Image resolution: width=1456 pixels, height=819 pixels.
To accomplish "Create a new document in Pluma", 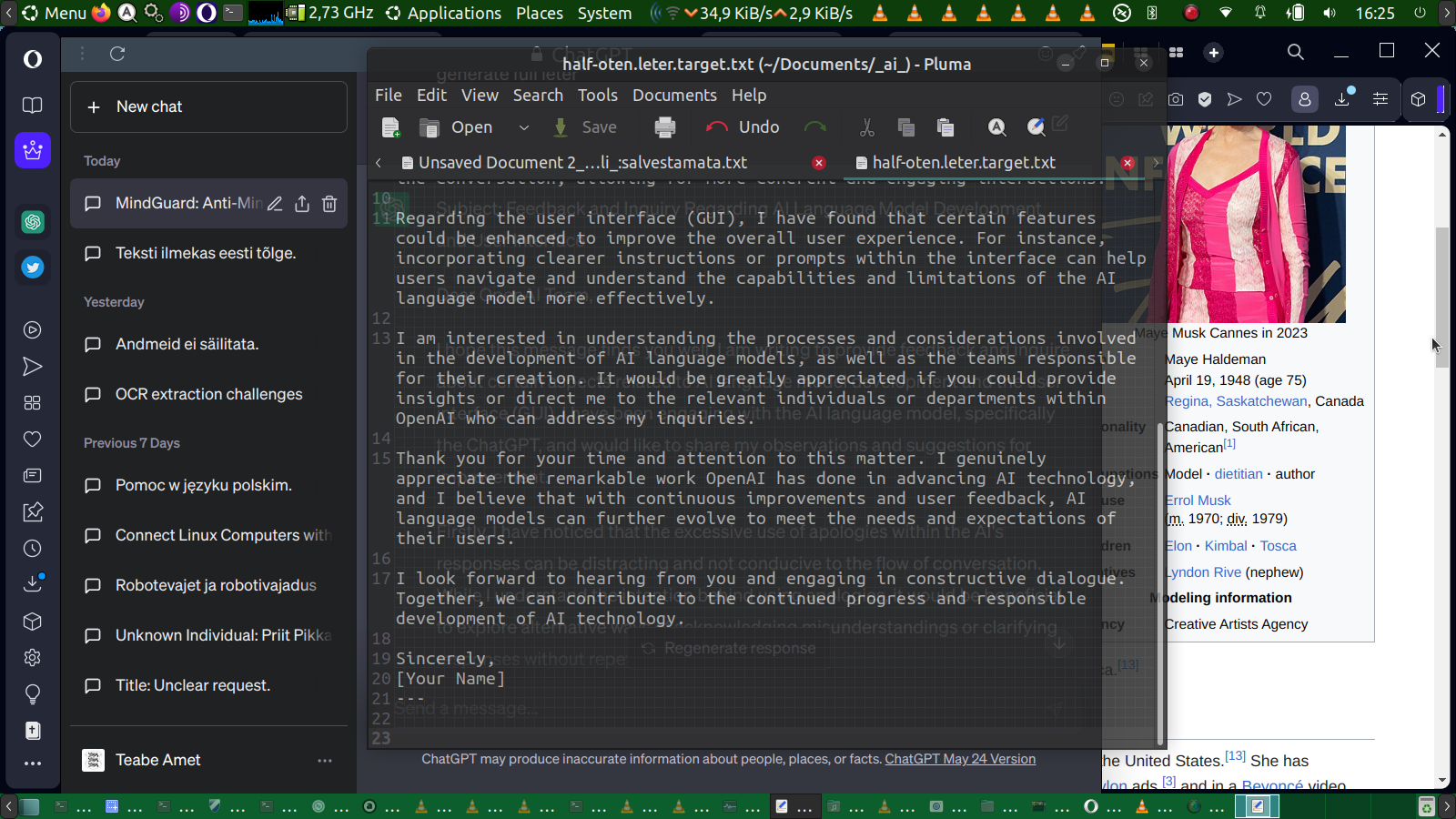I will point(391,127).
